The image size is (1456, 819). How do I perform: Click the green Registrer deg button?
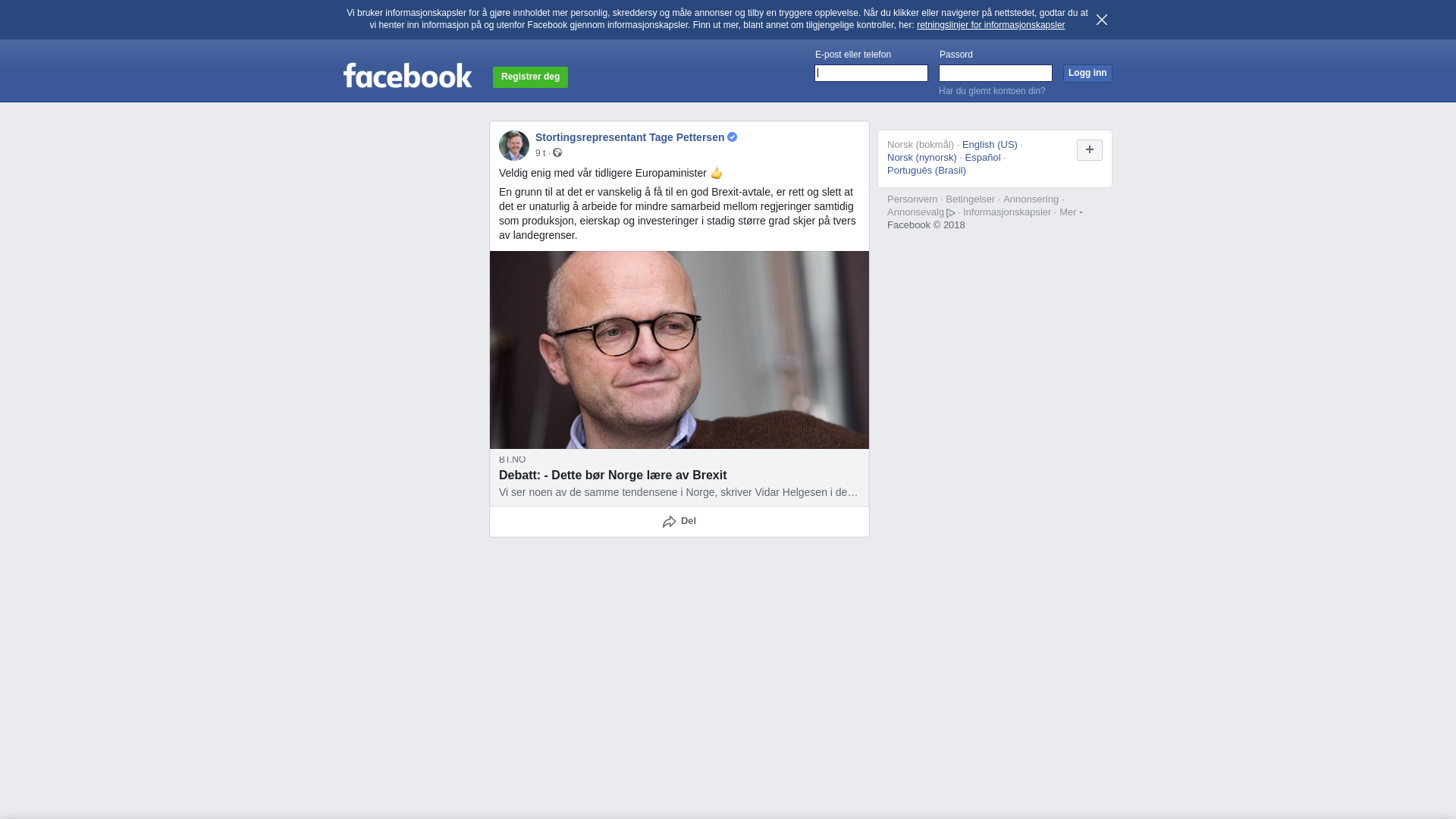tap(531, 77)
